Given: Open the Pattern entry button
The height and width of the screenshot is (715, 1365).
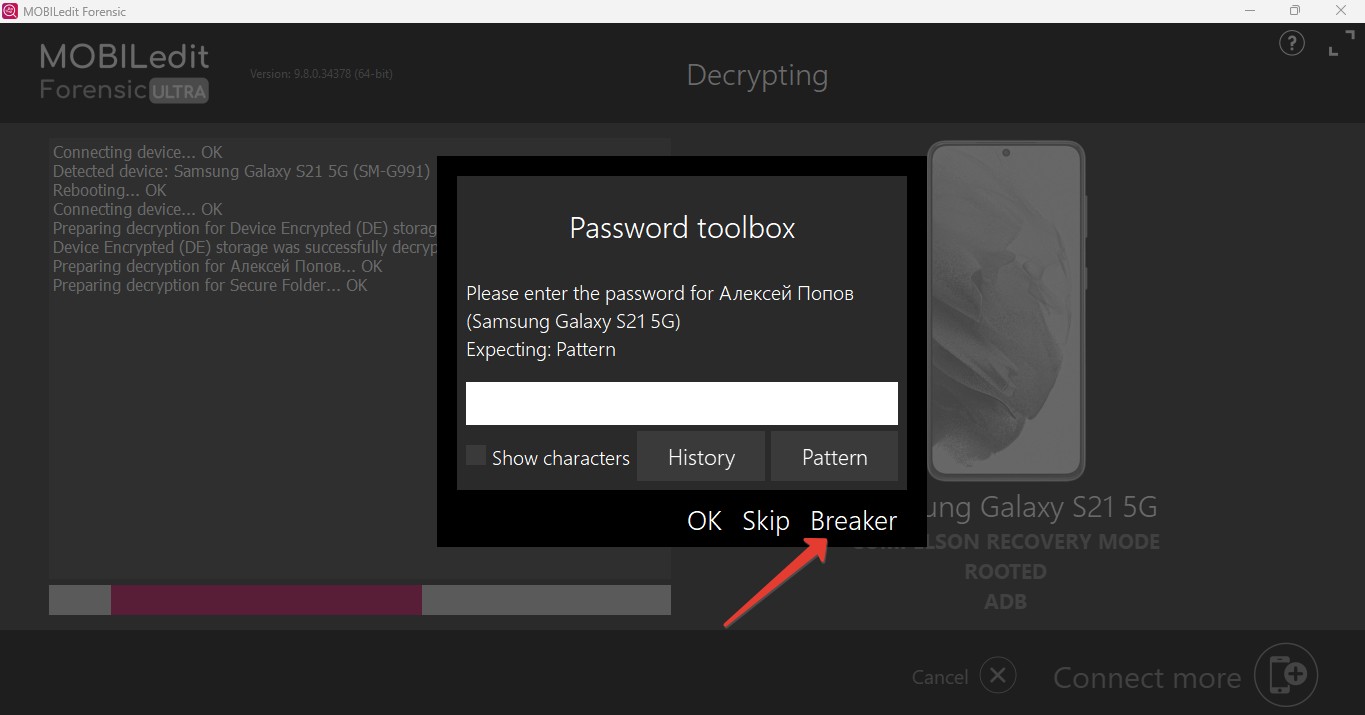Looking at the screenshot, I should [x=834, y=457].
